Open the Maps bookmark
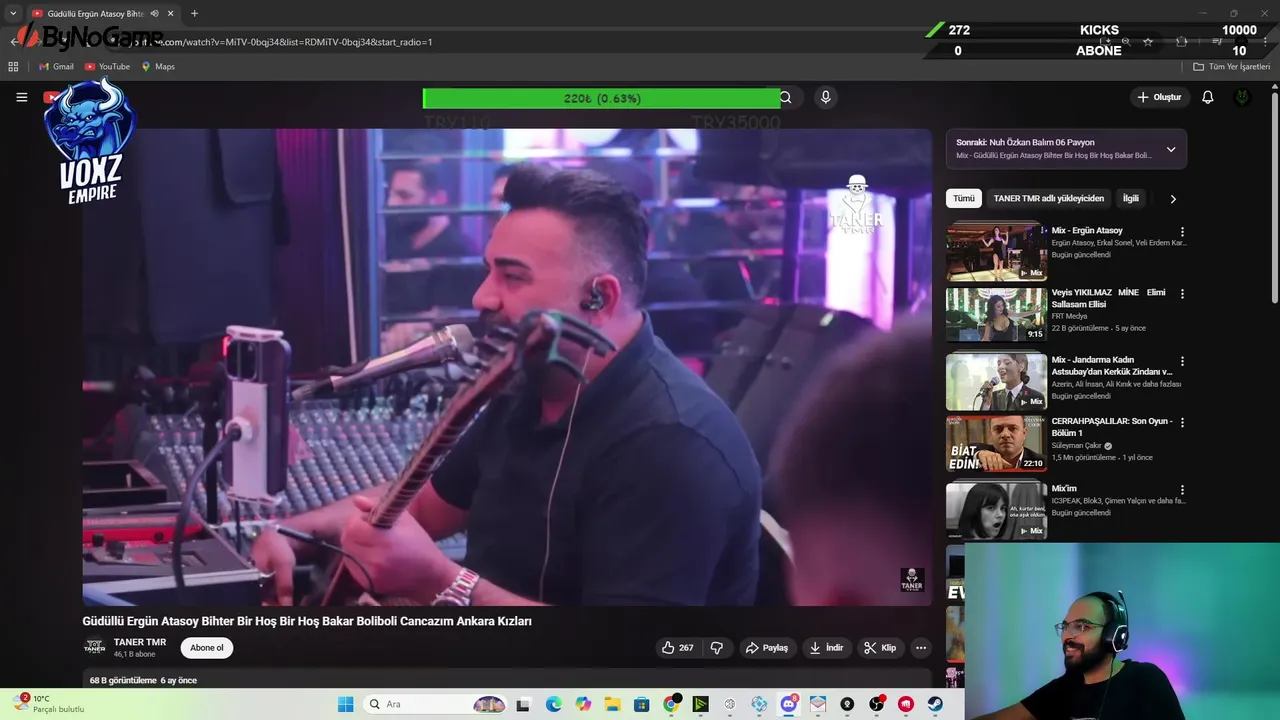The width and height of the screenshot is (1280, 720). (158, 67)
